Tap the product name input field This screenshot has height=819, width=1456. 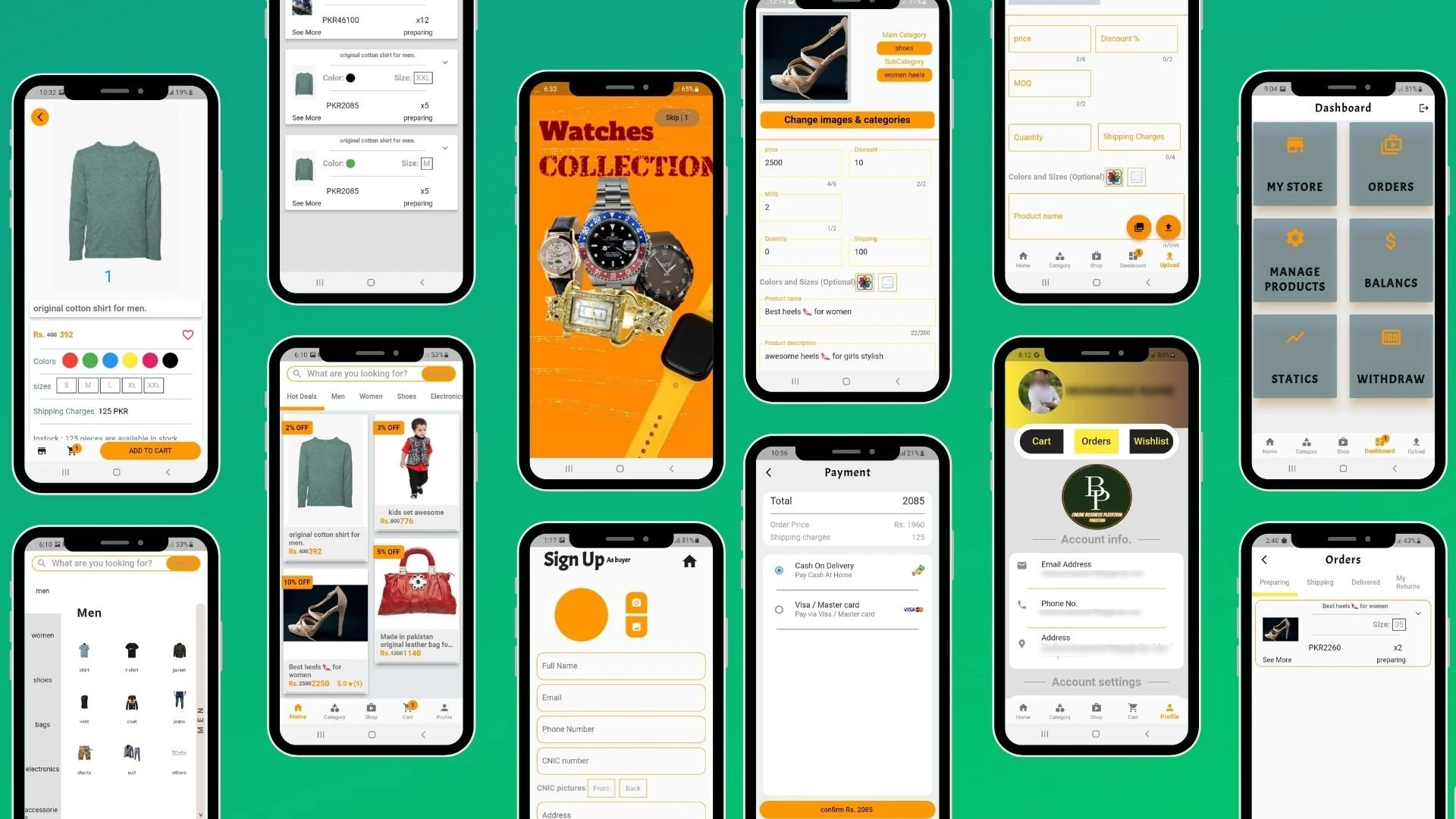click(846, 312)
